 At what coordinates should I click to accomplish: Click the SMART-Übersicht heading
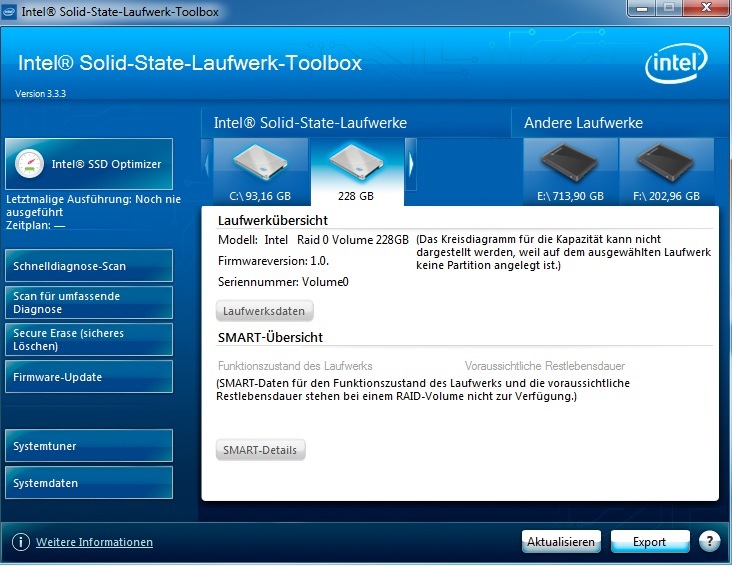[x=270, y=337]
